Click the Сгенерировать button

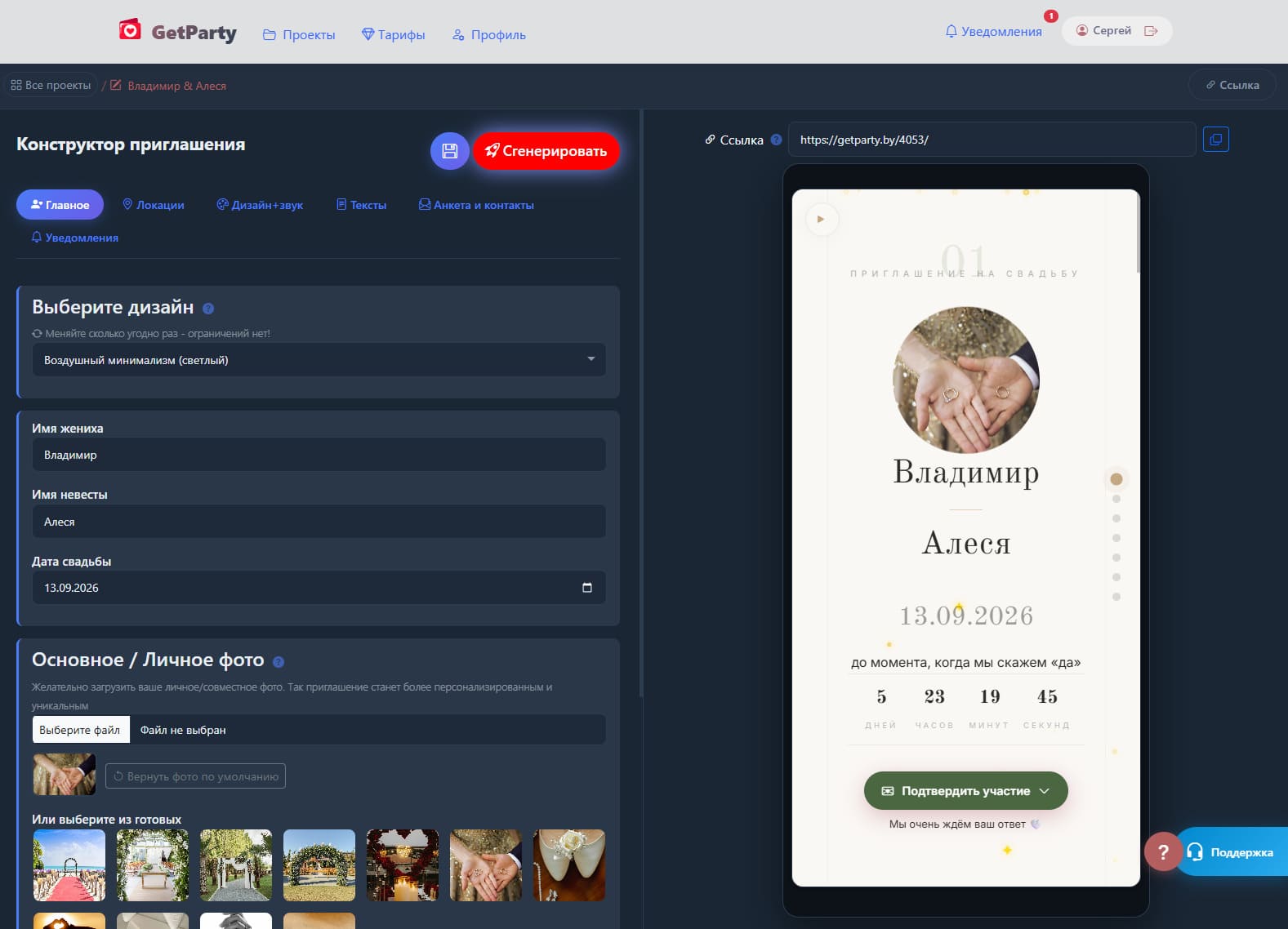[x=546, y=151]
